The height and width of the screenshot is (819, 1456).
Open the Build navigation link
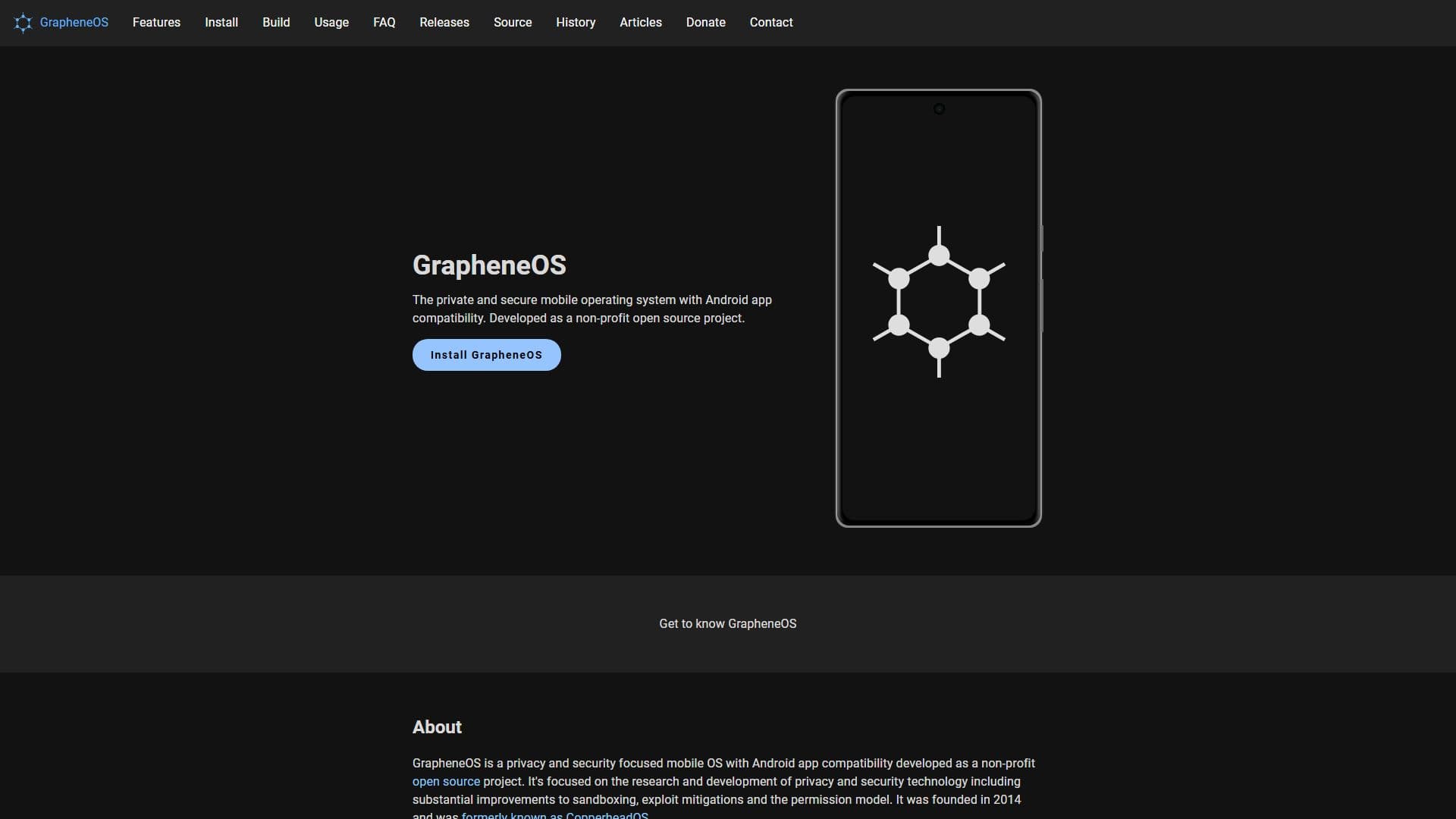point(276,23)
